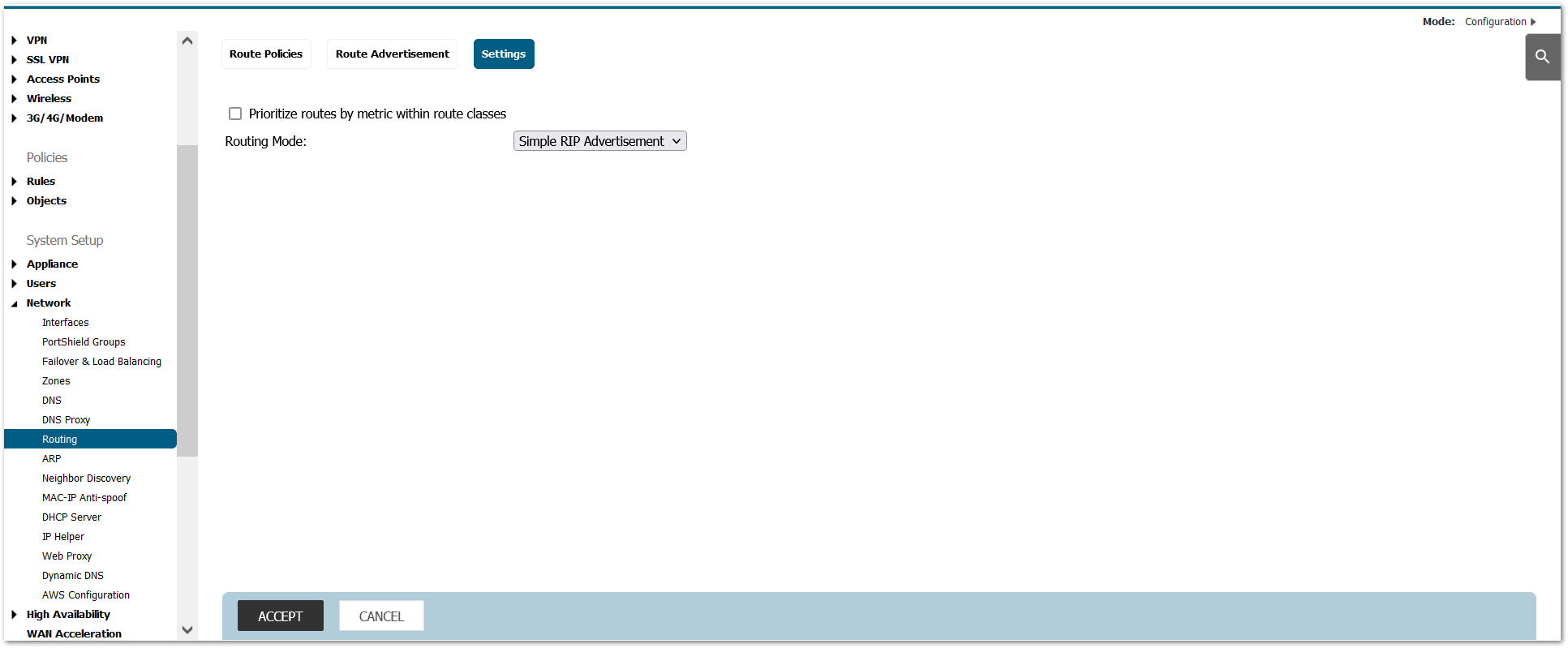
Task: Click the High Availability label
Action: [68, 615]
